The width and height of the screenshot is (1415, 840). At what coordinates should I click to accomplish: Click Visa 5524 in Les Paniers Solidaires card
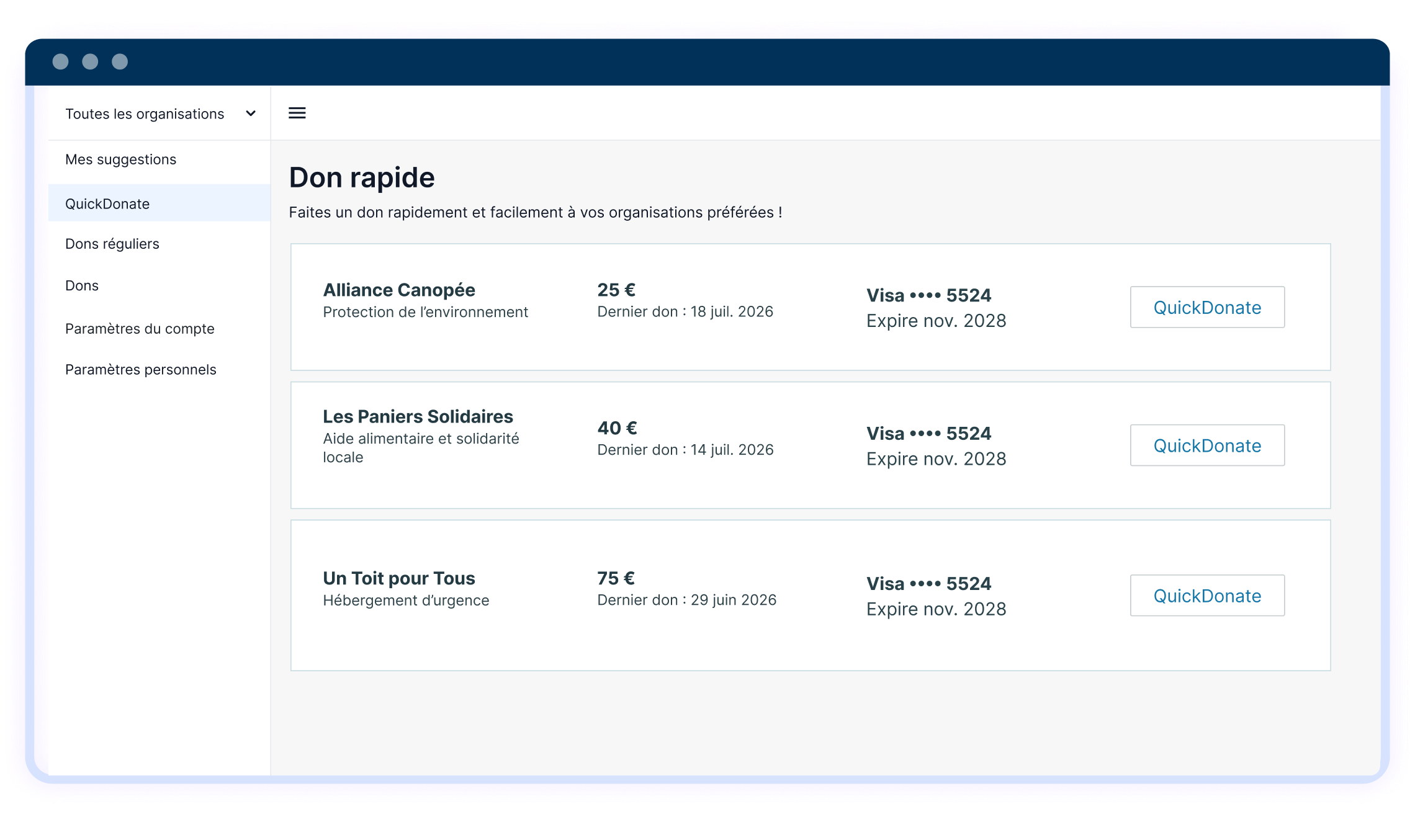tap(928, 434)
